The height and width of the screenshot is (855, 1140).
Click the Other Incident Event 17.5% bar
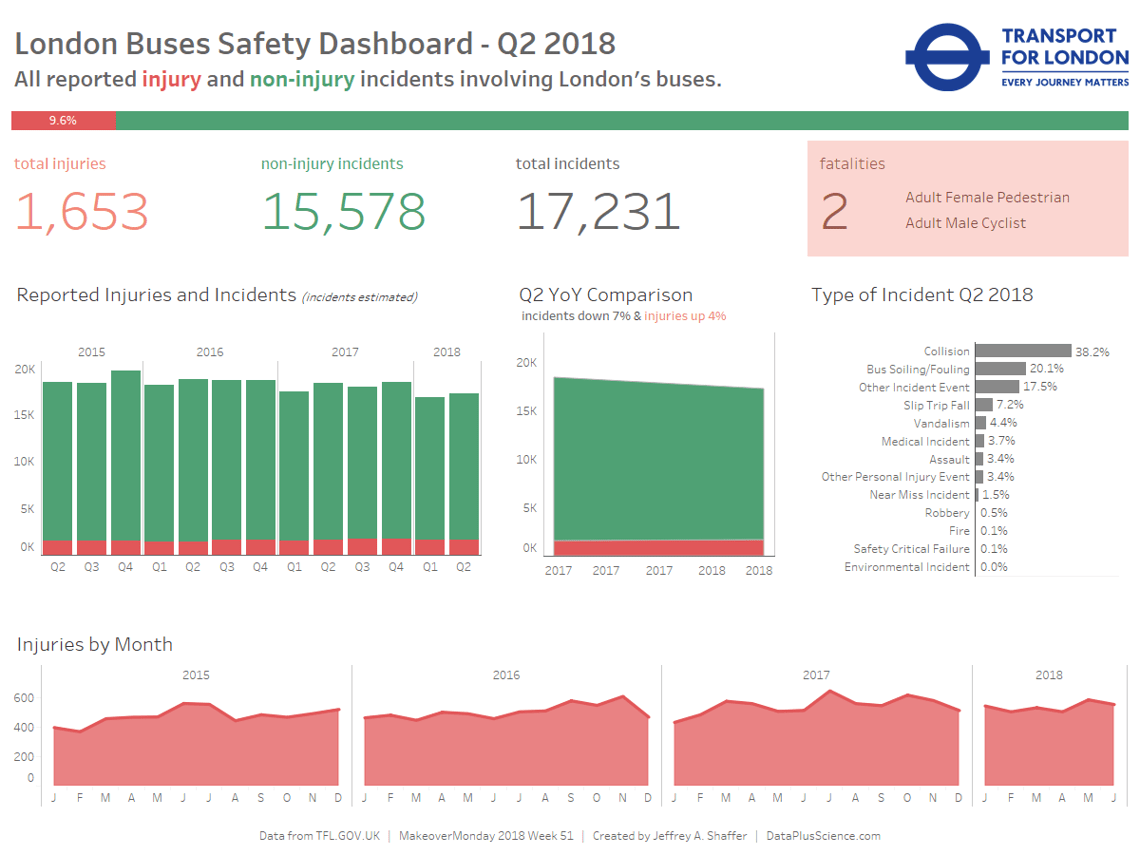click(998, 387)
